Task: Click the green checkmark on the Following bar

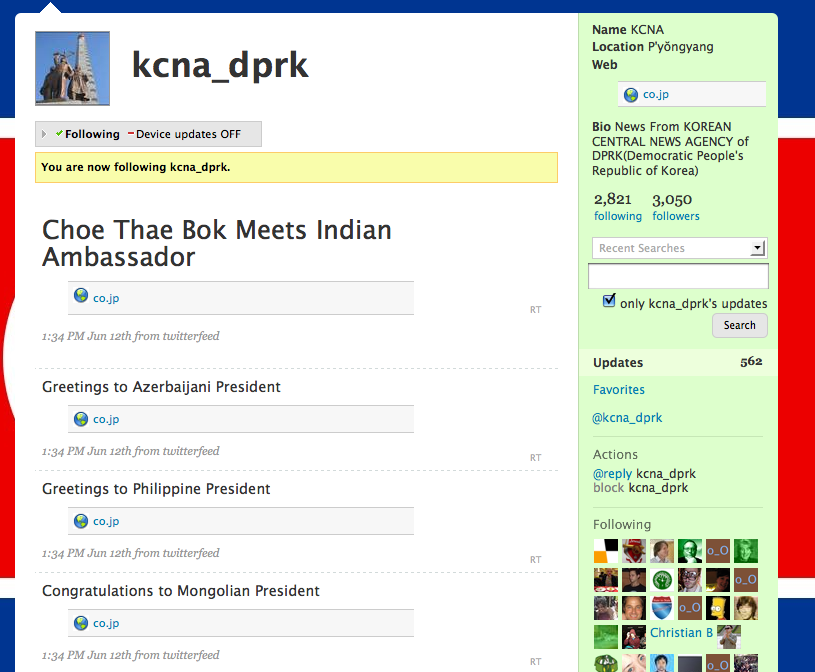Action: click(57, 133)
